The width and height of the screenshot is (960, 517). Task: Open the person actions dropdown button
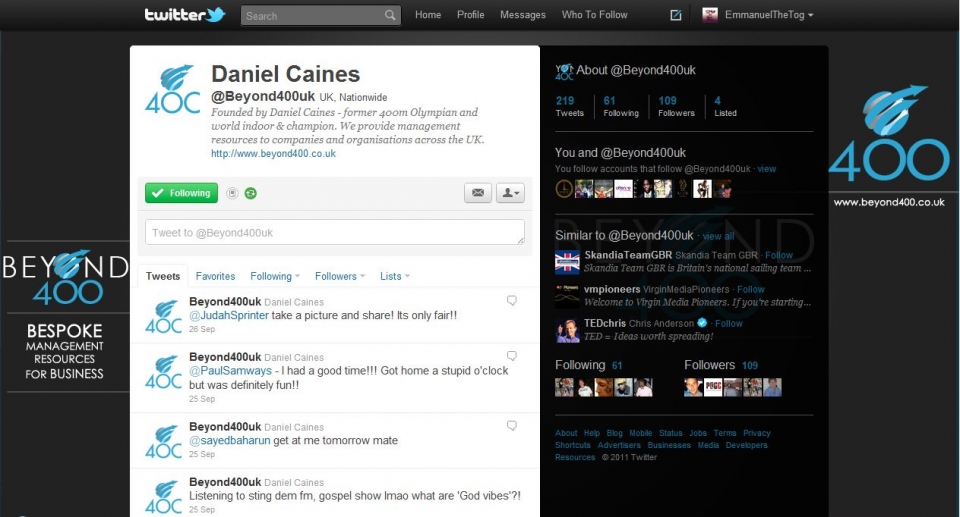coord(510,192)
